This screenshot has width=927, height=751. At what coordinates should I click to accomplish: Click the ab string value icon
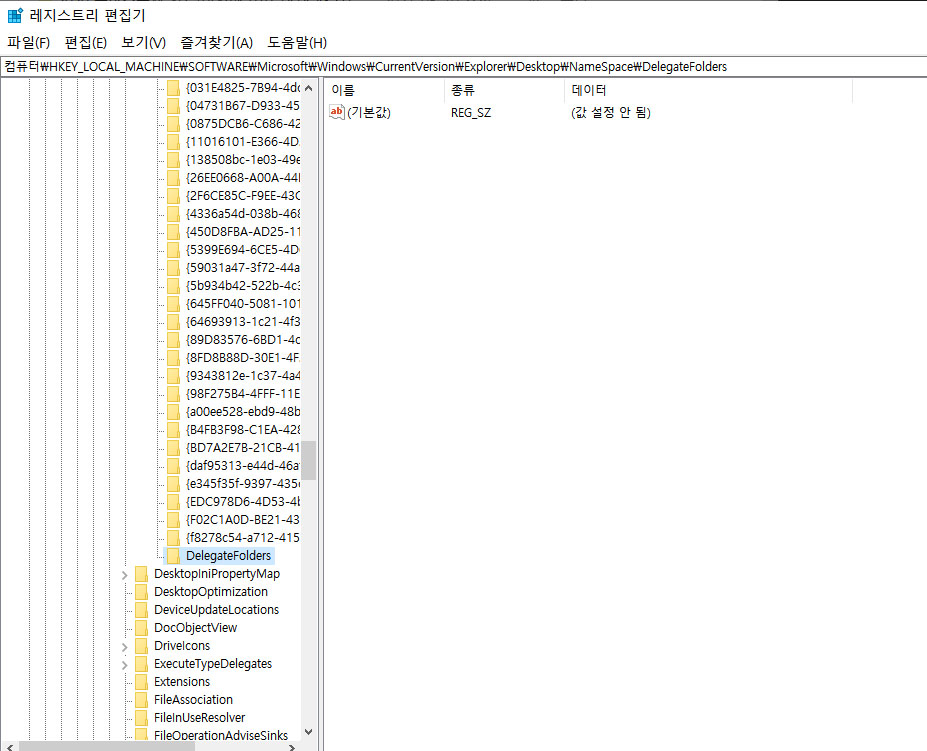[x=336, y=112]
